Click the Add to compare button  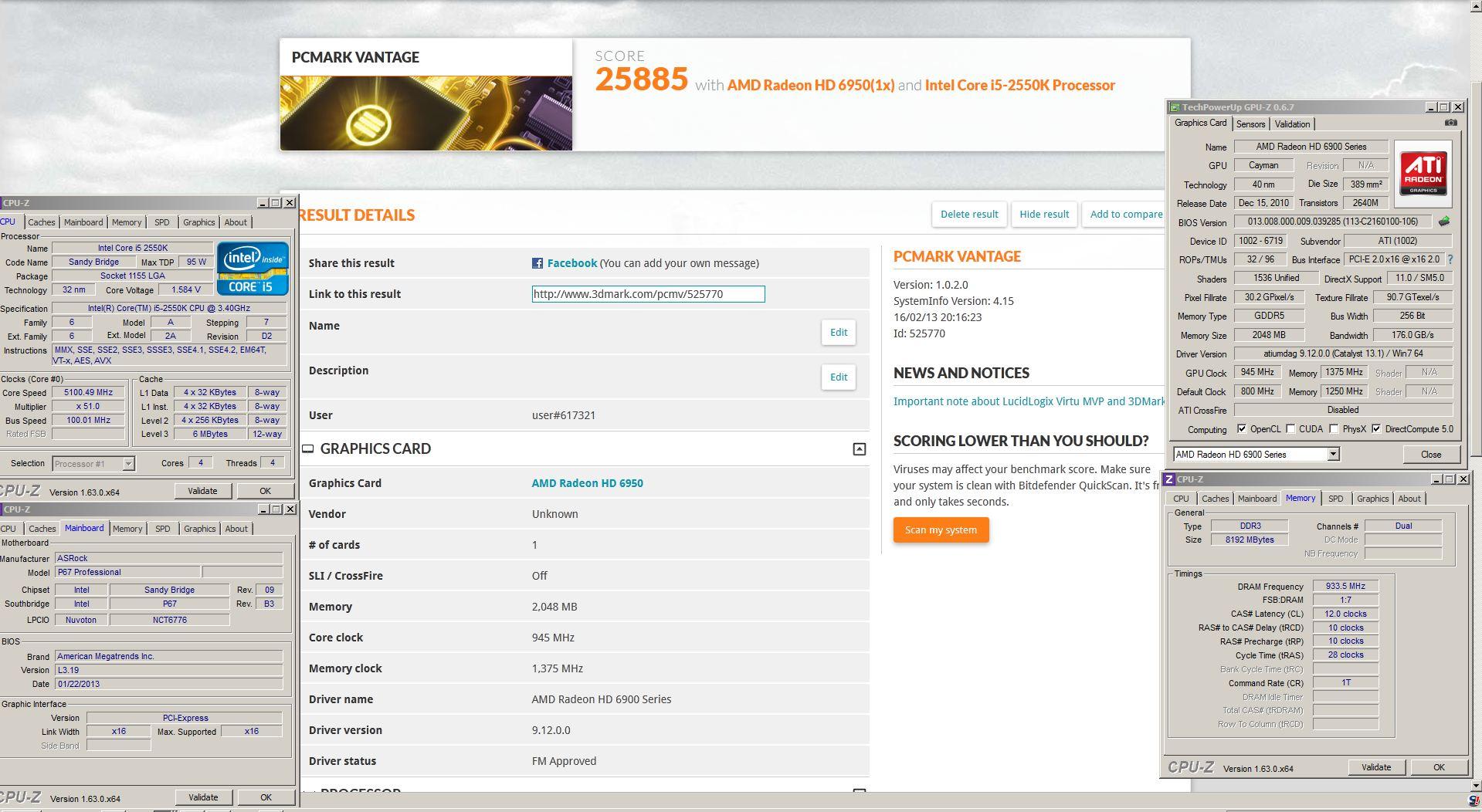click(x=1126, y=215)
